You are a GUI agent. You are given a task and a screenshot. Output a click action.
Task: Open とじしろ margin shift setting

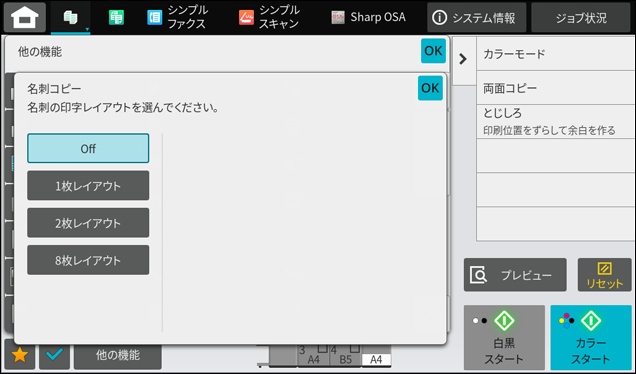pyautogui.click(x=556, y=121)
